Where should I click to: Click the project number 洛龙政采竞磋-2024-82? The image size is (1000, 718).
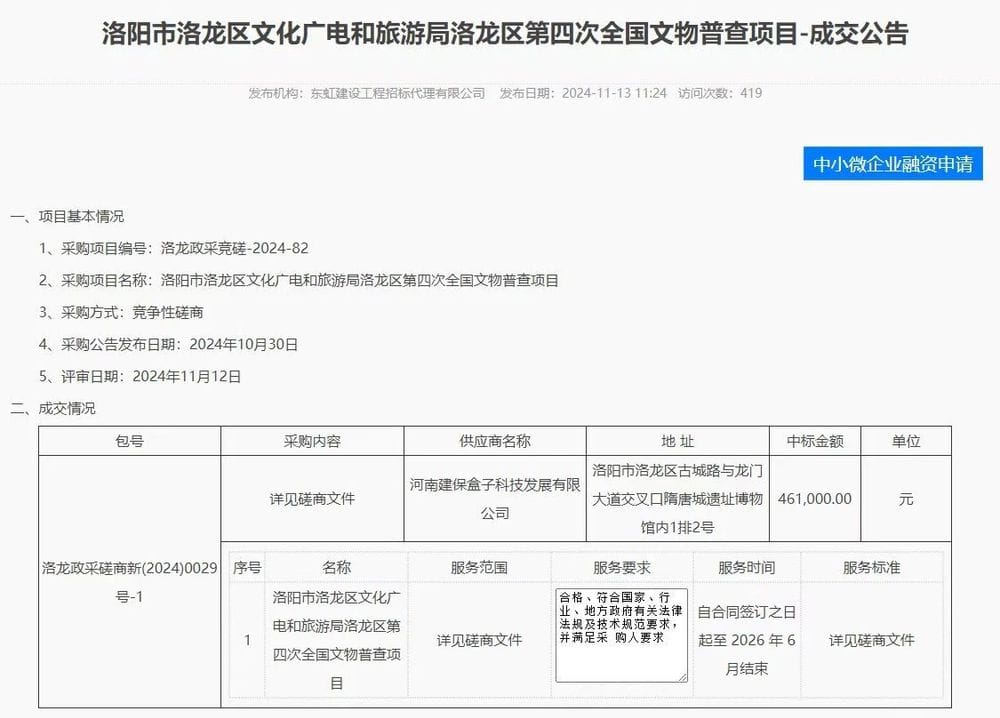tap(235, 248)
